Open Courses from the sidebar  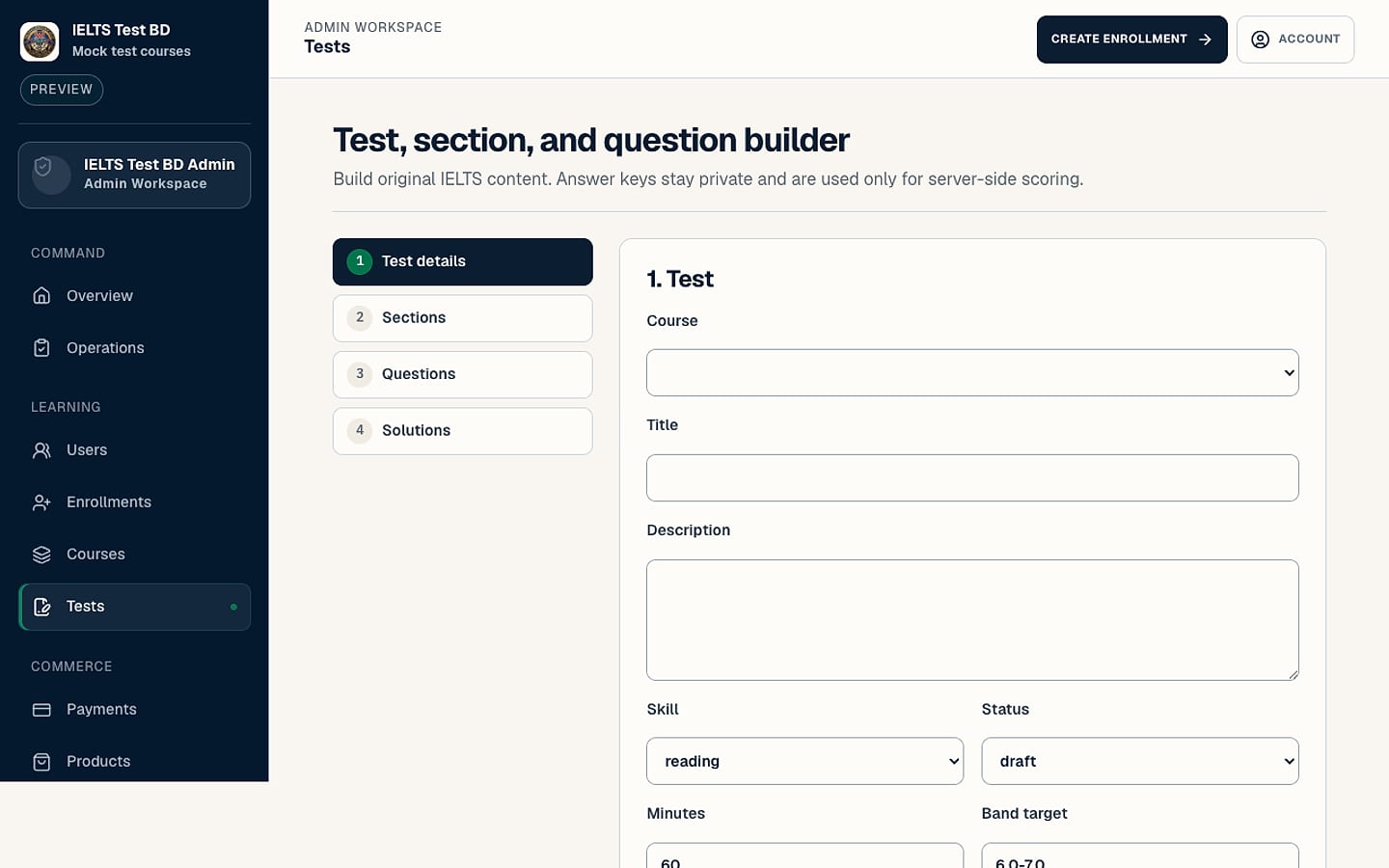[x=134, y=555]
